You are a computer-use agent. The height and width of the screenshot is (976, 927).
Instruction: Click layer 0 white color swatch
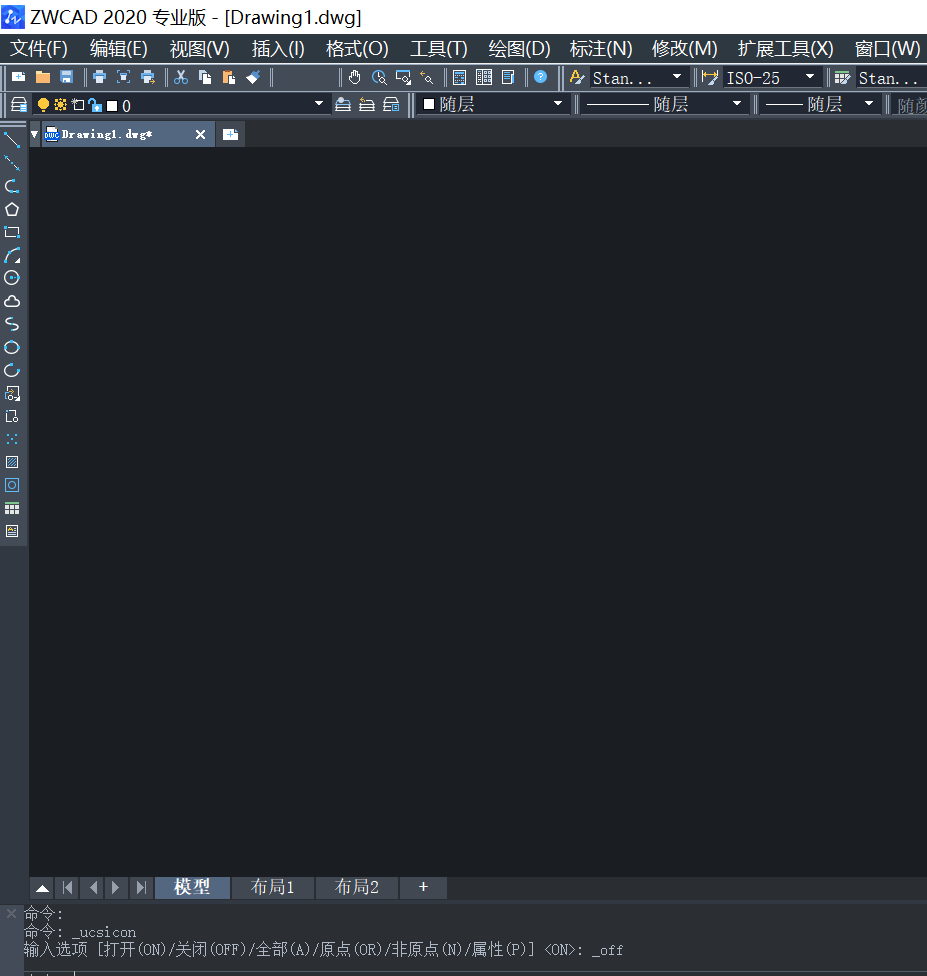(x=112, y=105)
